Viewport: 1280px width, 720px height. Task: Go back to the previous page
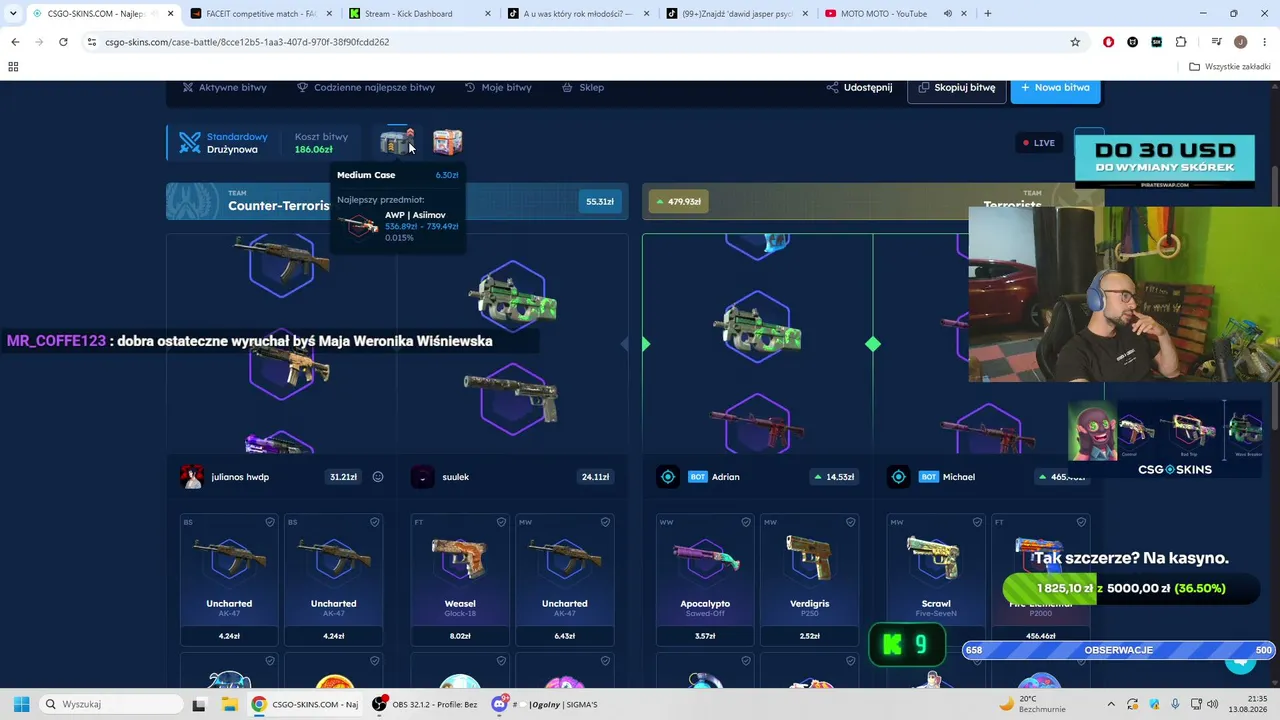click(15, 42)
